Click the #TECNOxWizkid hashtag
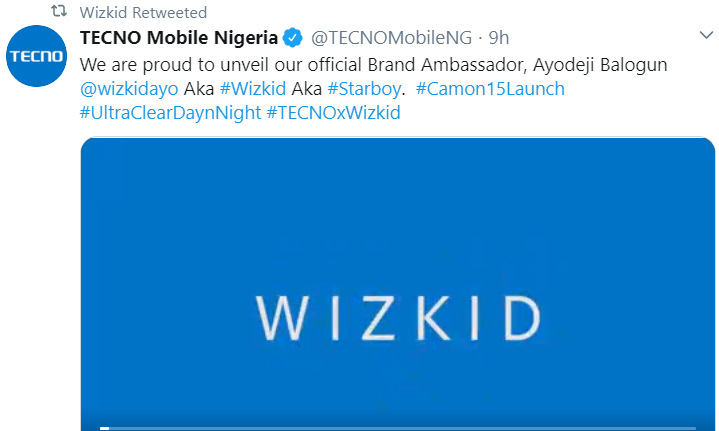The height and width of the screenshot is (431, 719). pos(333,113)
